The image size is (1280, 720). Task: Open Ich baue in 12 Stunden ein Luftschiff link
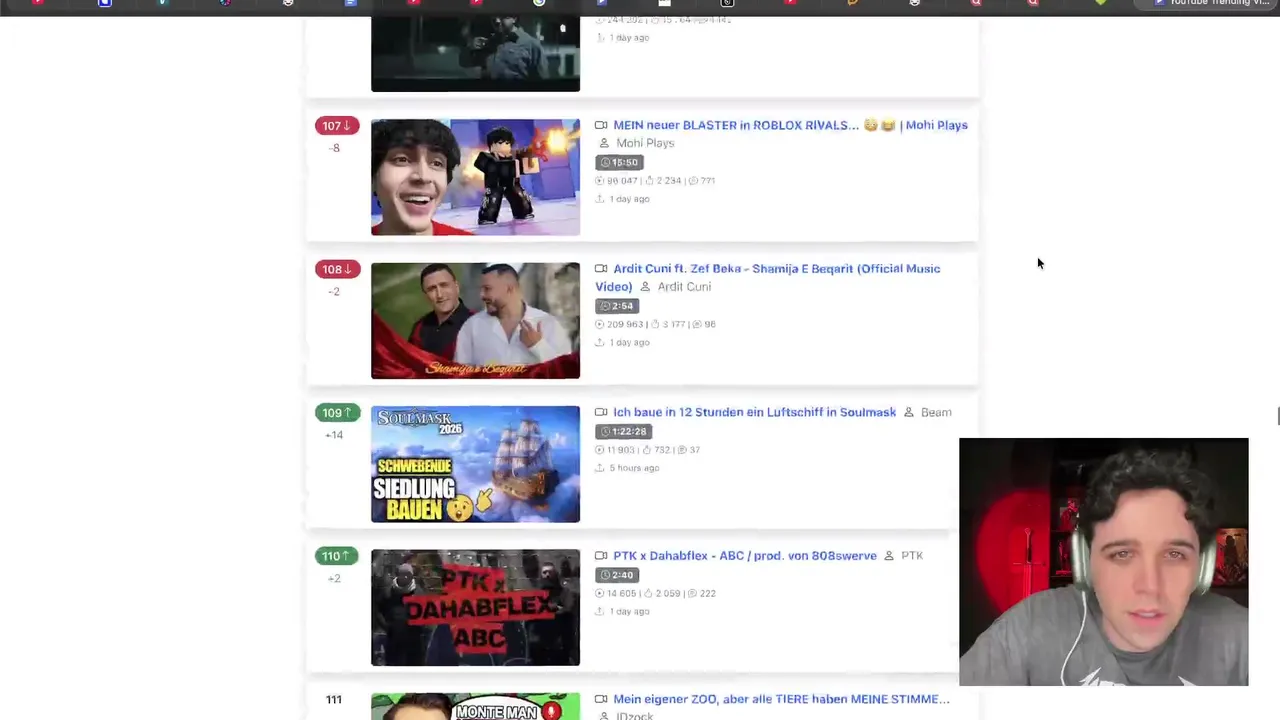coord(754,412)
